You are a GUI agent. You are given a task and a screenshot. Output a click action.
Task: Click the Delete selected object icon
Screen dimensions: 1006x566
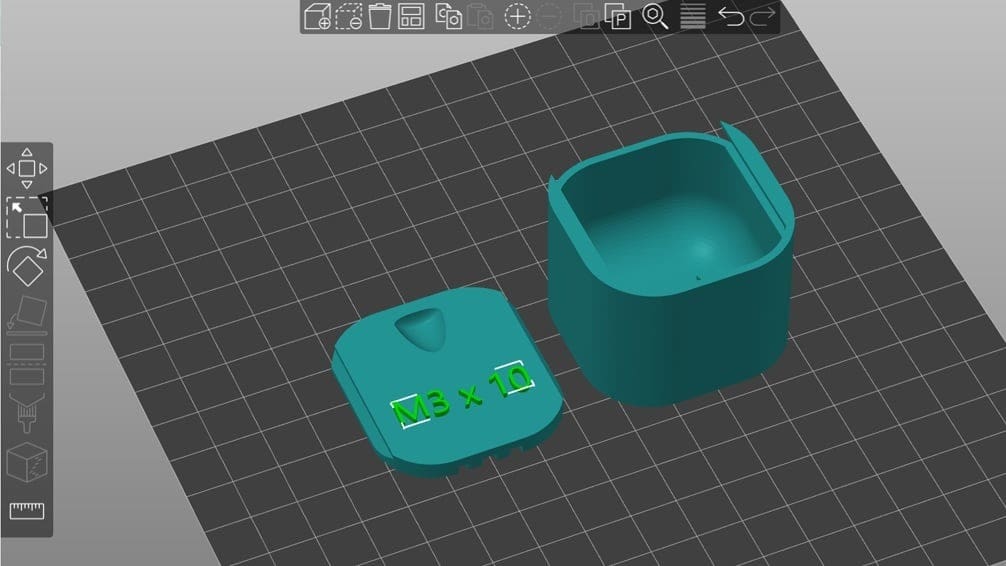(349, 16)
